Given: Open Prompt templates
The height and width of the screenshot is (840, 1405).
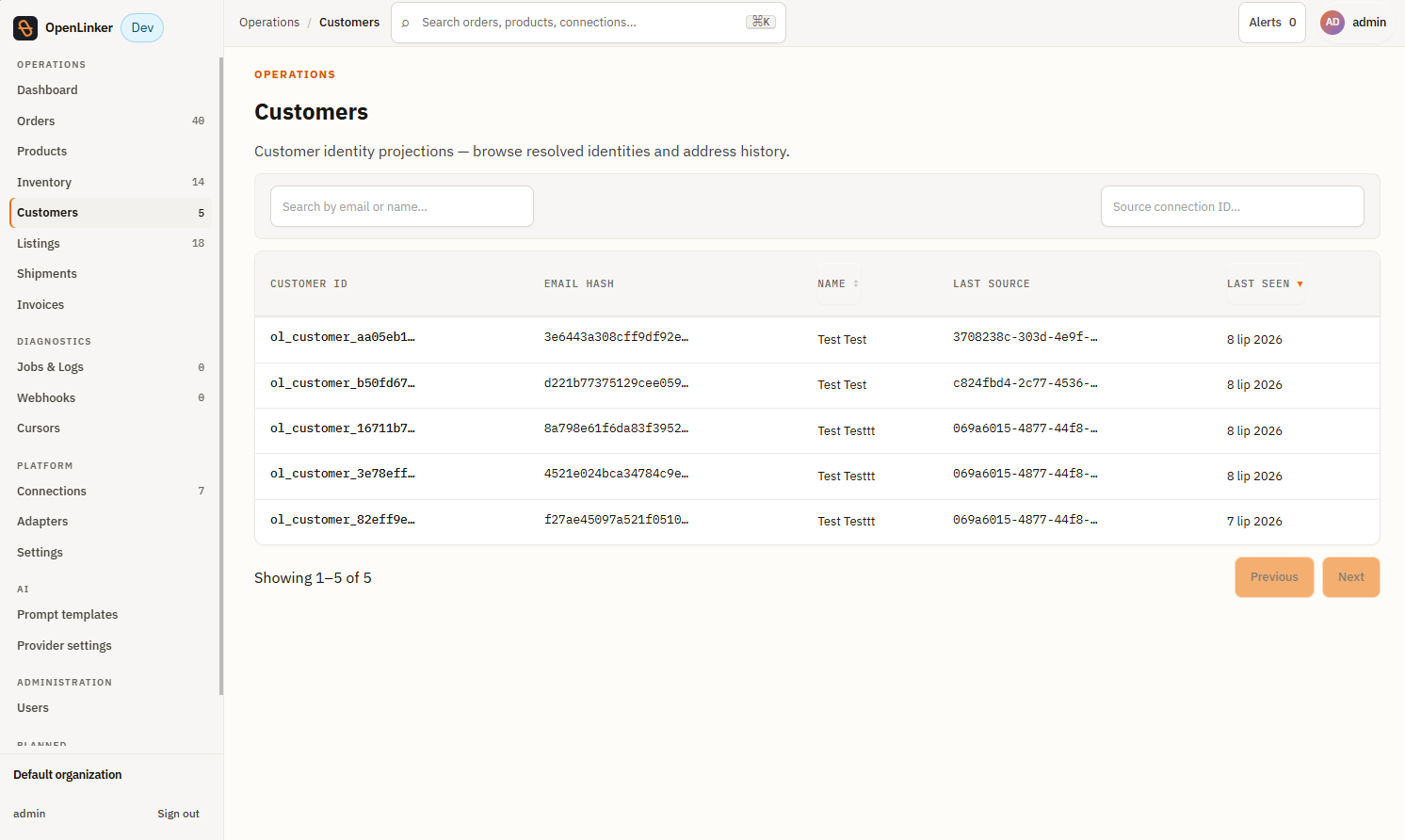Looking at the screenshot, I should [111, 615].
